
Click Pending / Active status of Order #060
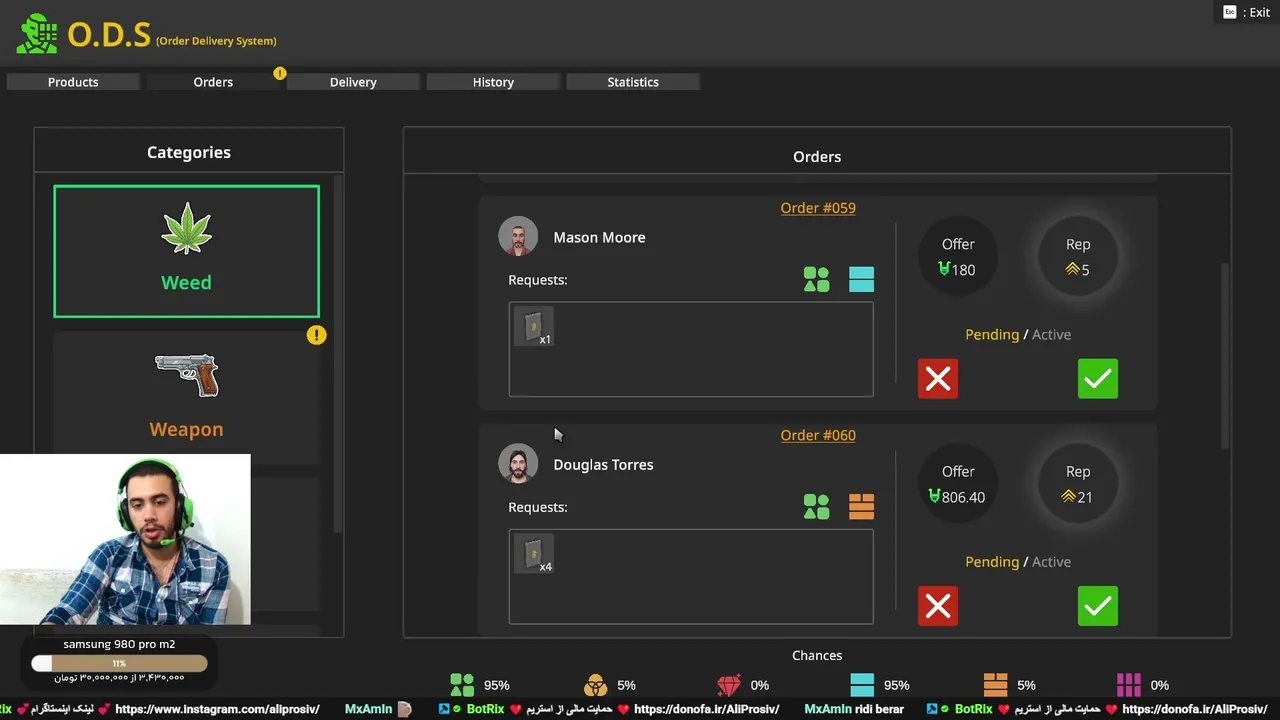click(1018, 561)
